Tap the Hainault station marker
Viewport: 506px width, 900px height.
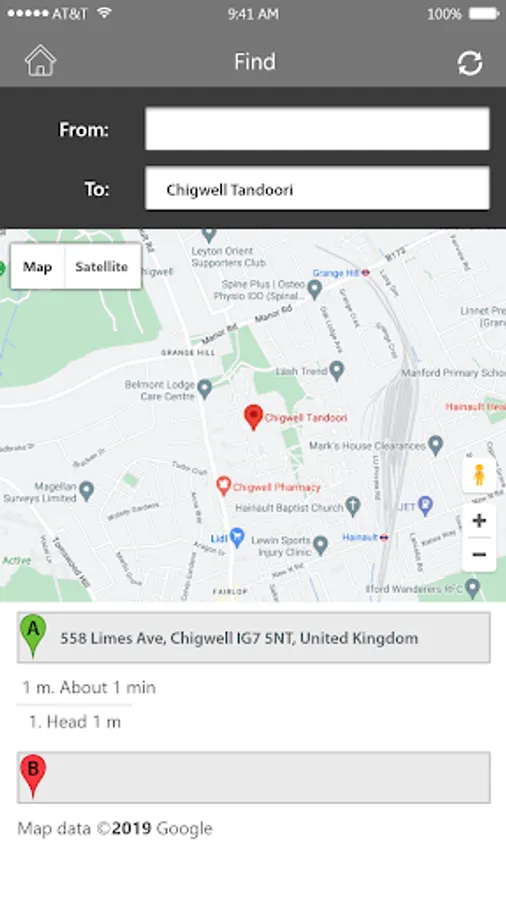(384, 537)
